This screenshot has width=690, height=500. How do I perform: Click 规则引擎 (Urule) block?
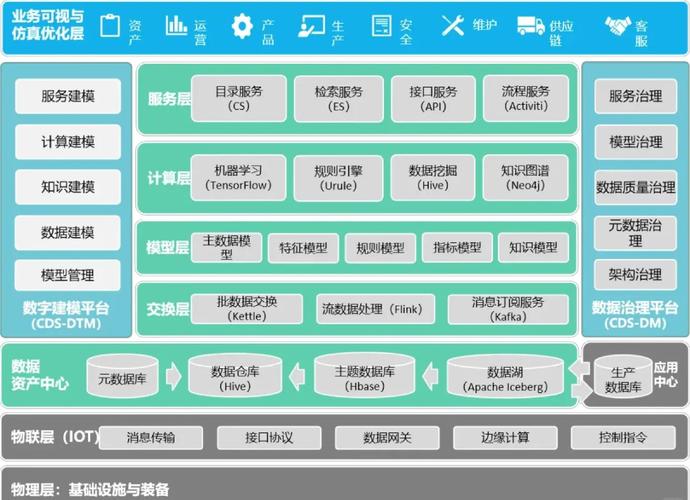pos(338,178)
